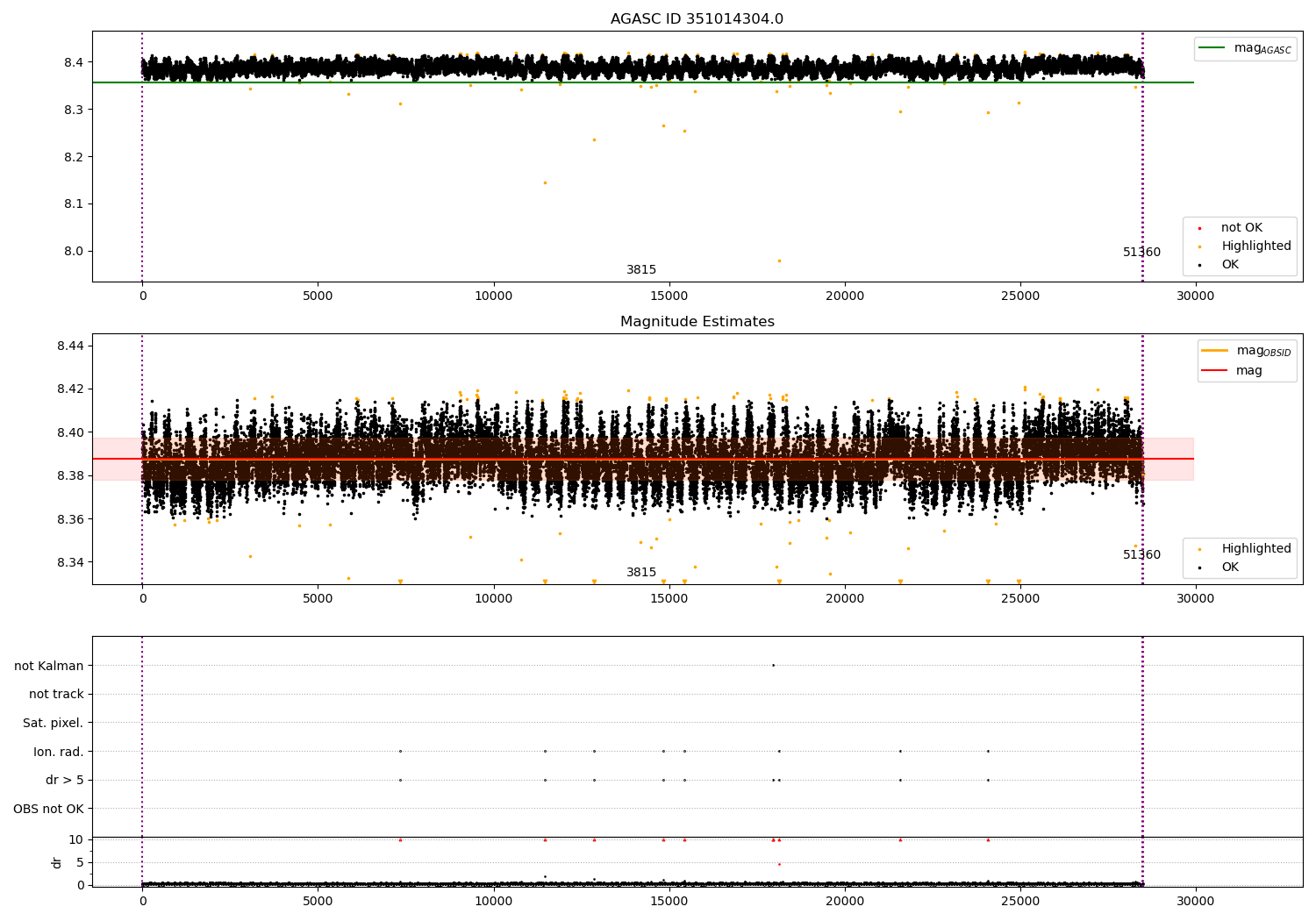The image size is (1316, 921).
Task: Click the 30000 x-axis tick under middle plot
Action: point(1195,599)
